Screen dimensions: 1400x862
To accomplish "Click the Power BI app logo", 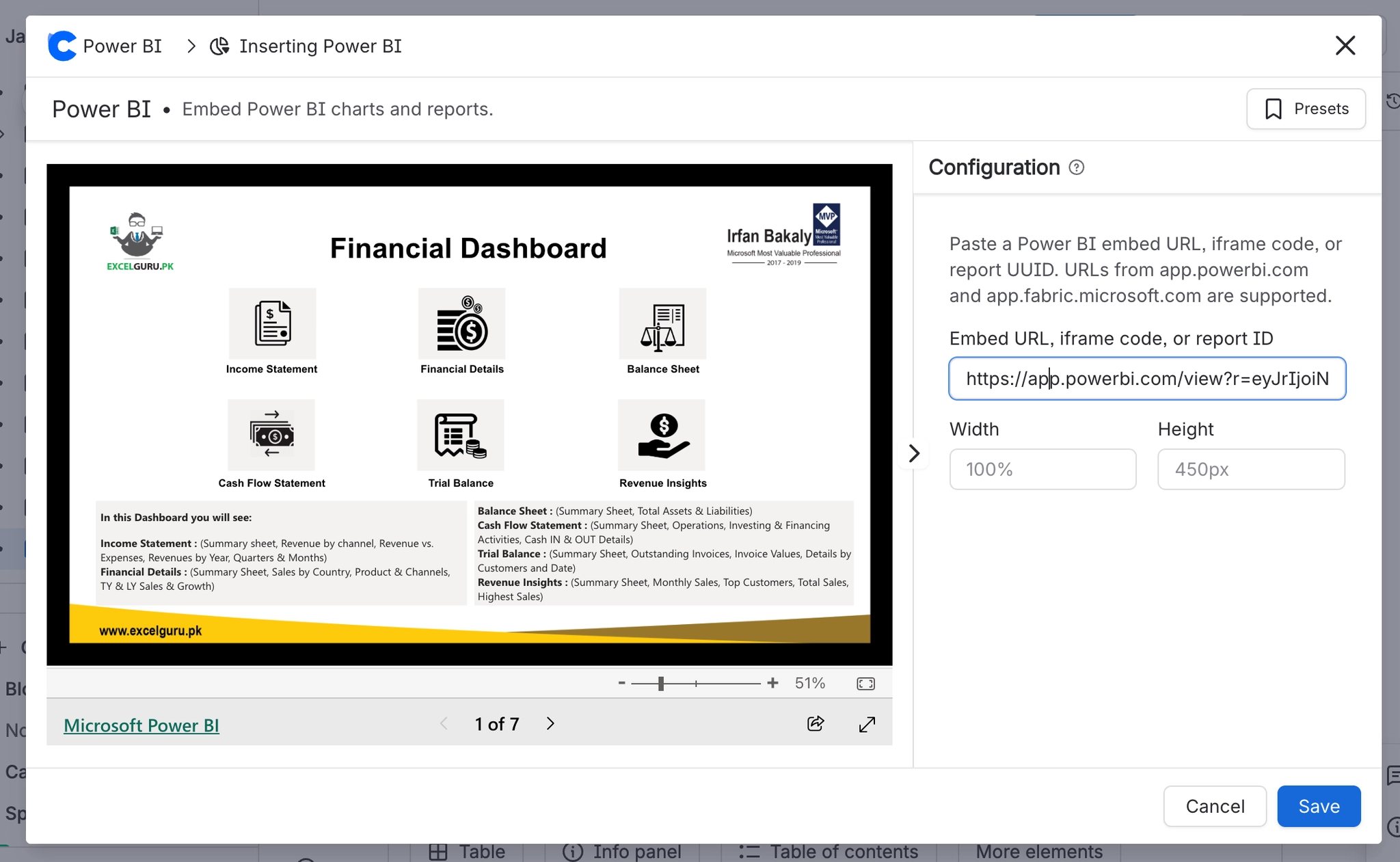I will (62, 46).
